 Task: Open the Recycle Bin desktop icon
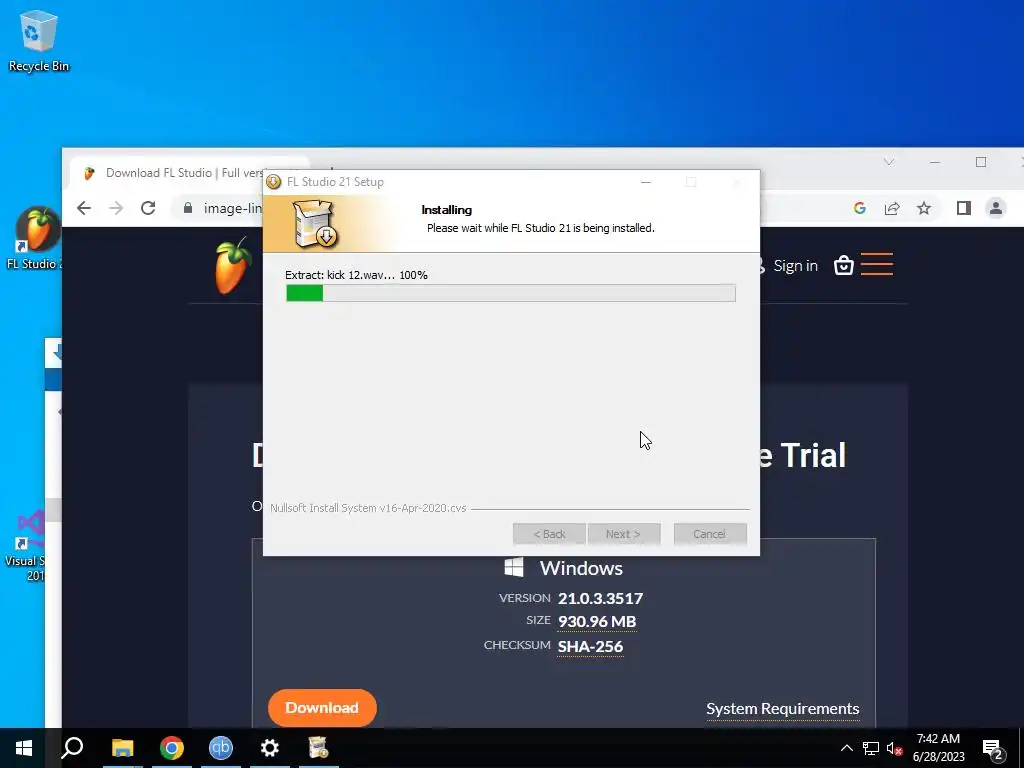[39, 40]
